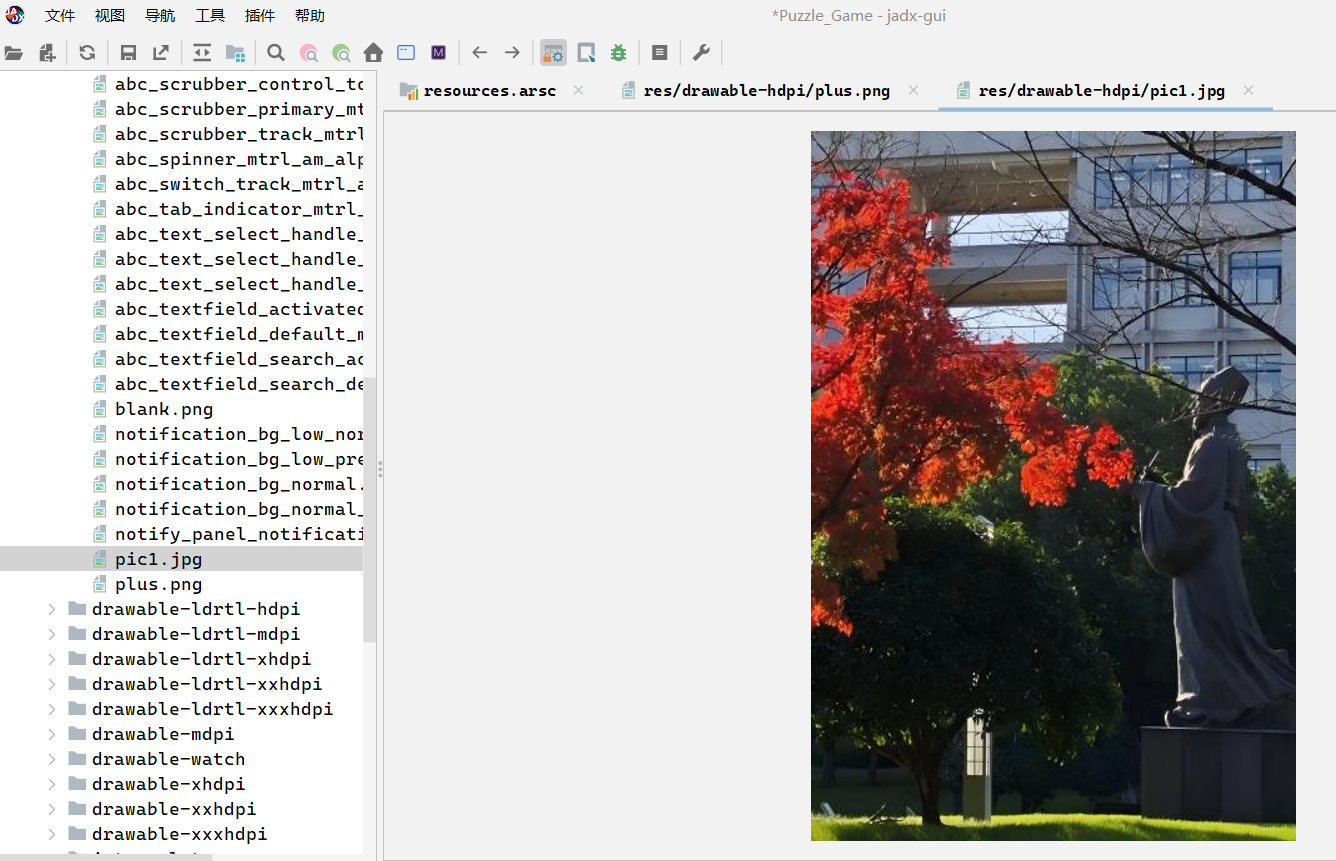Viewport: 1336px width, 861px height.
Task: Expand the drawable-watch folder
Action: click(x=52, y=759)
